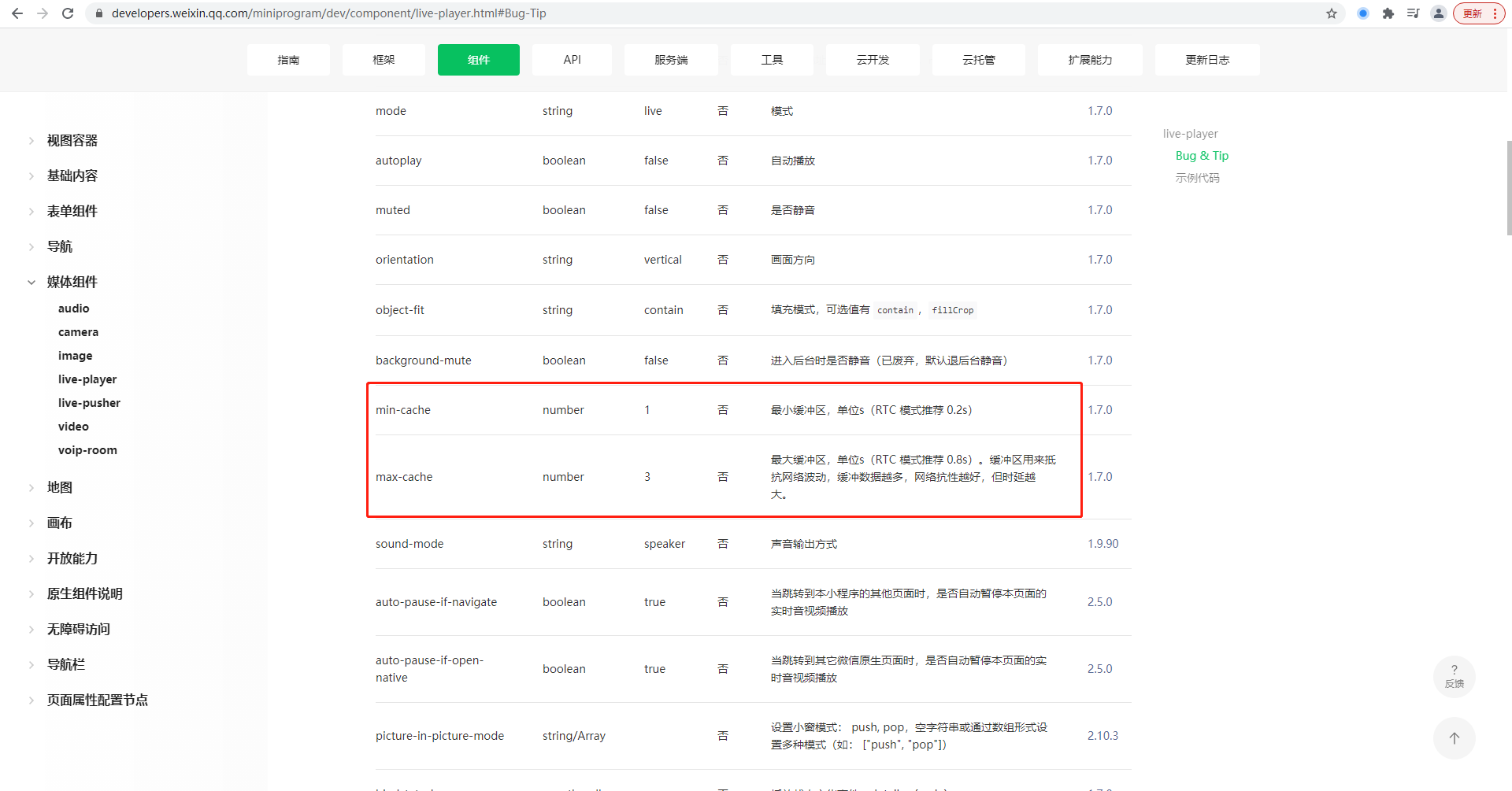
Task: Expand the 导航 sidebar section
Action: 60,247
